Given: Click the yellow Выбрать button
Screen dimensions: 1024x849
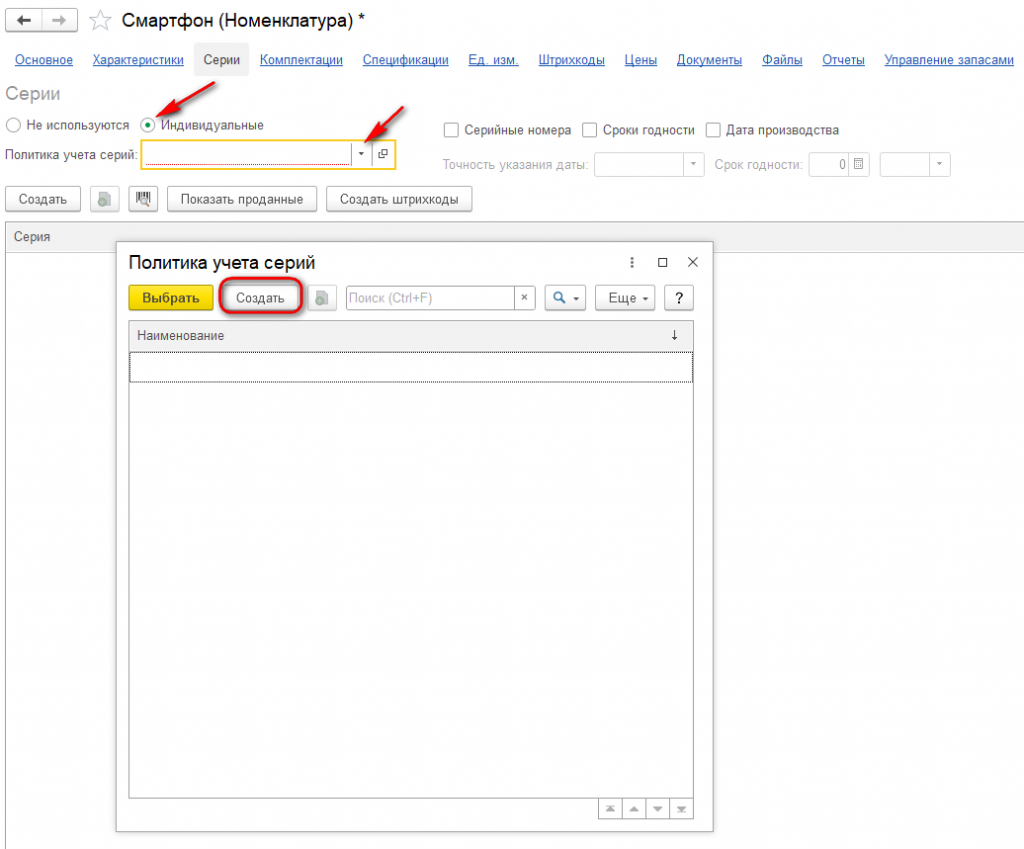Looking at the screenshot, I should pos(171,298).
